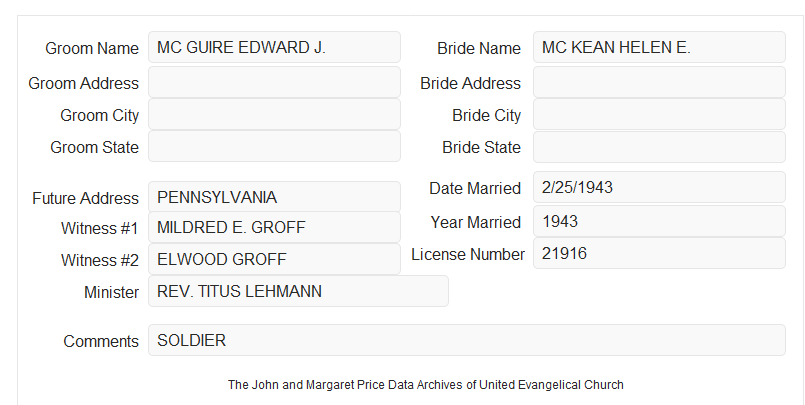The height and width of the screenshot is (405, 805).
Task: Click the Groom Name label
Action: pos(92,48)
